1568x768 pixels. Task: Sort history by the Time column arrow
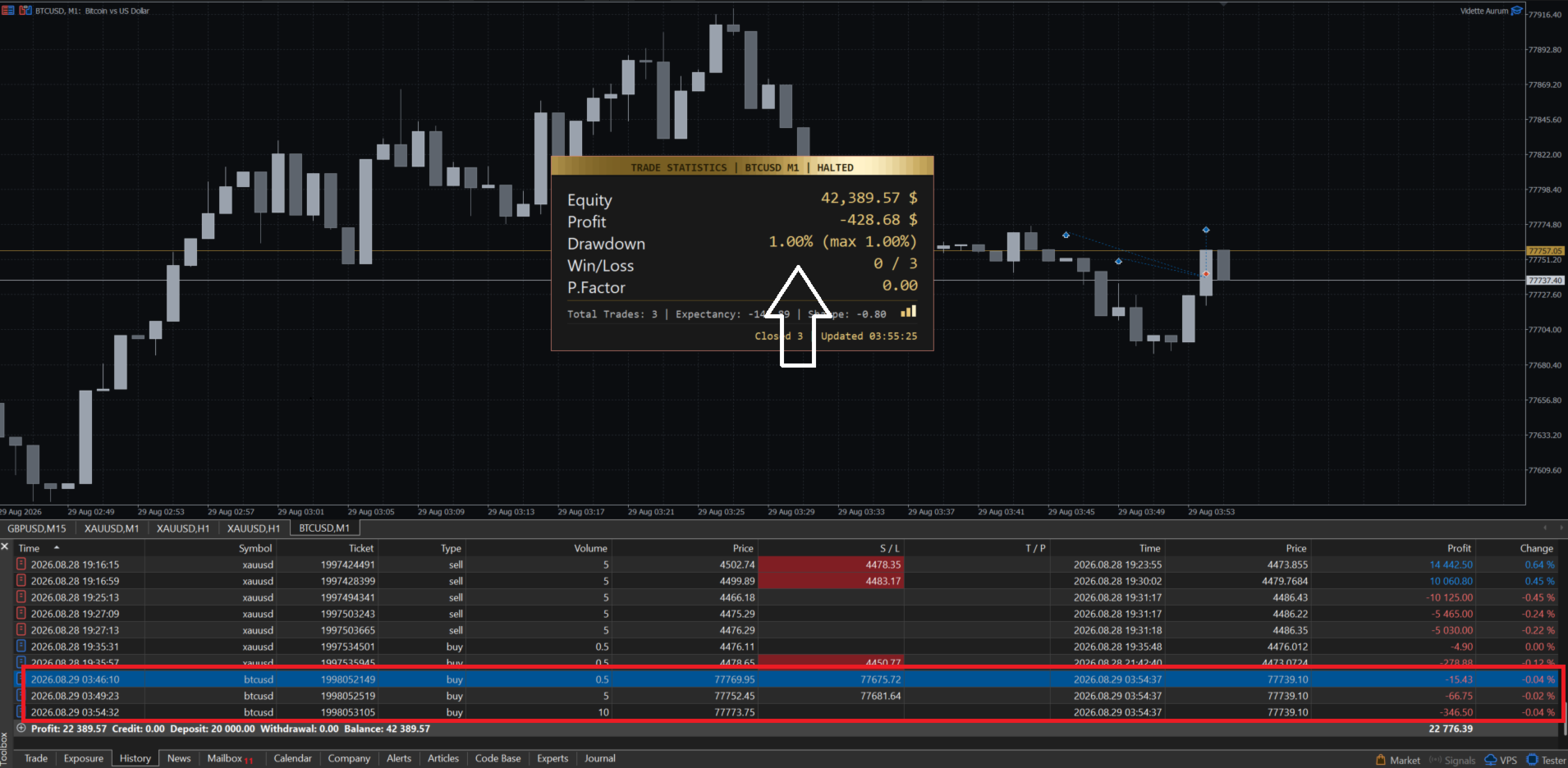(57, 547)
